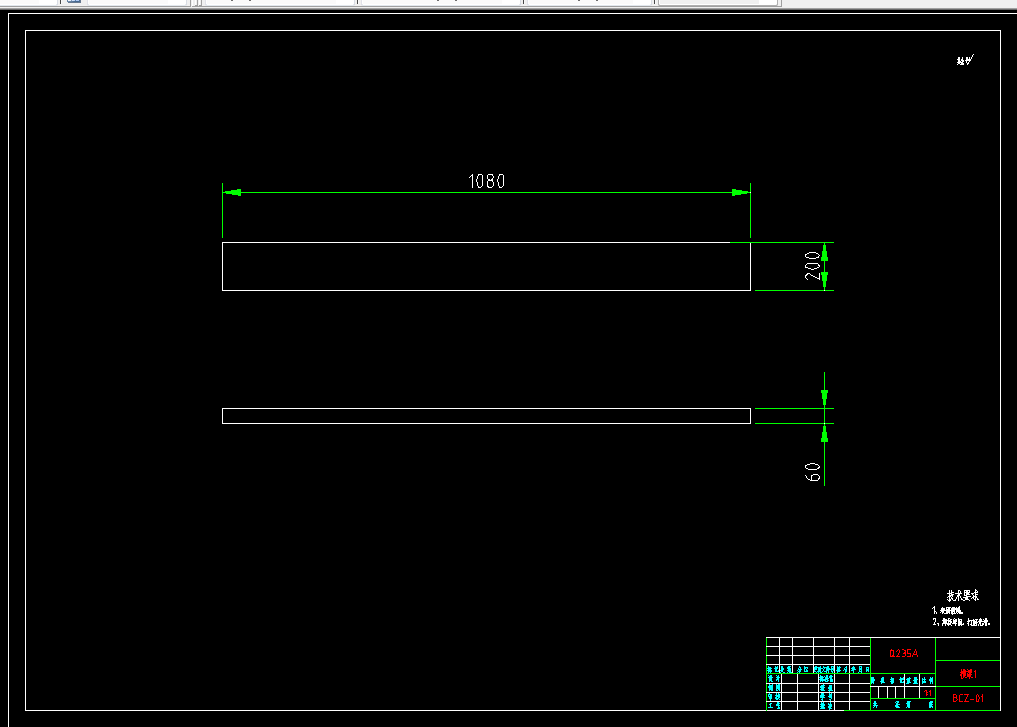Viewport: 1017px width, 727px height.
Task: Select technical requirement line 2
Action: coord(961,622)
